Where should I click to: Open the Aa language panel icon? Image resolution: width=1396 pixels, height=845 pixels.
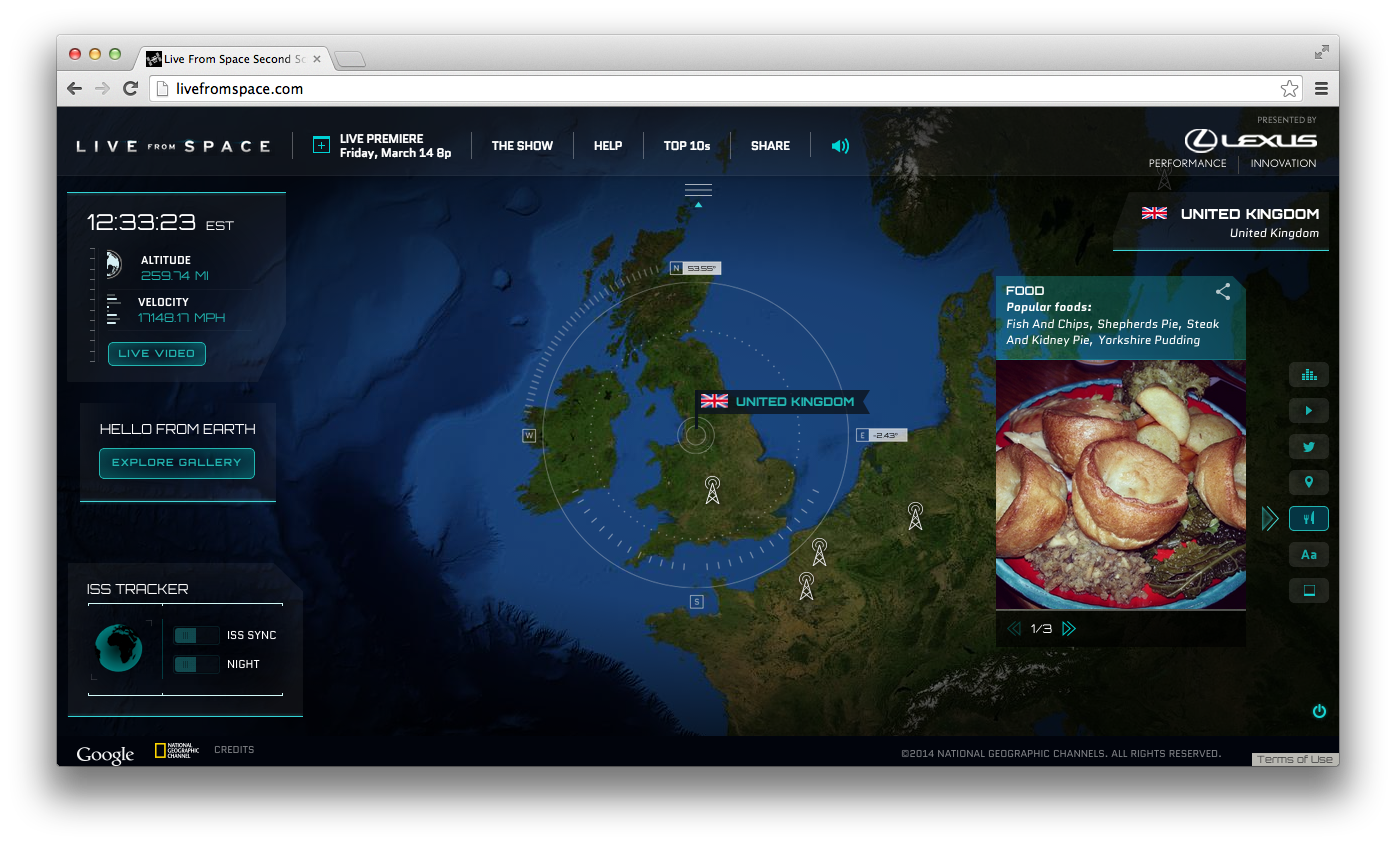point(1308,554)
